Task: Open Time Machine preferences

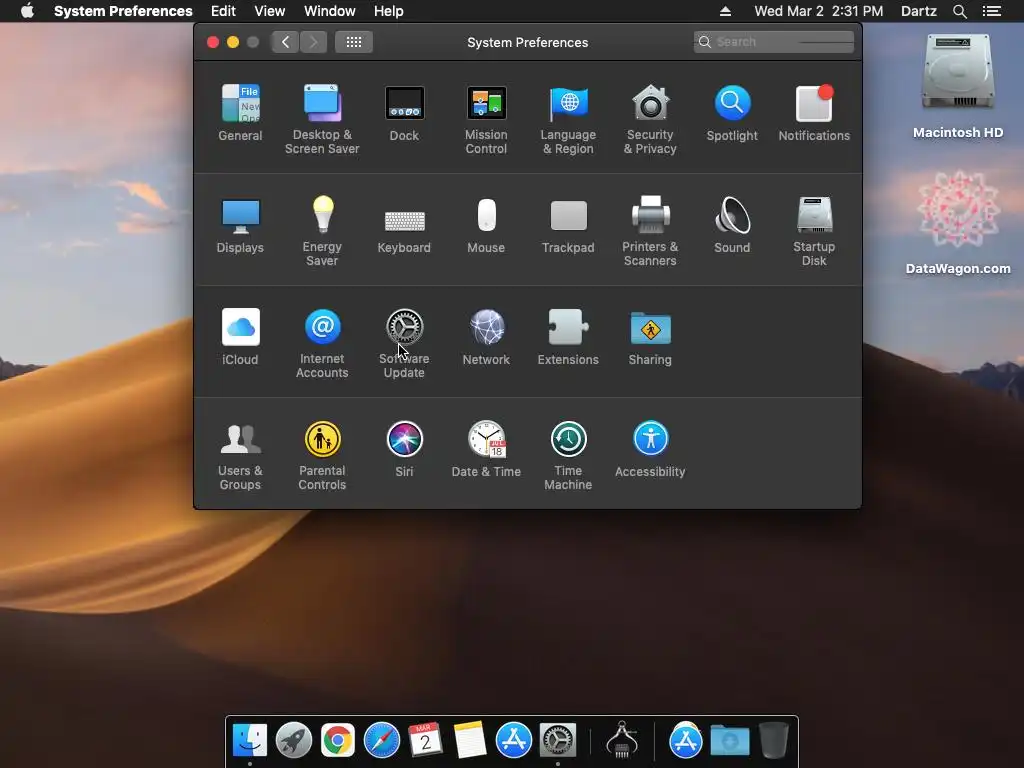Action: tap(568, 455)
